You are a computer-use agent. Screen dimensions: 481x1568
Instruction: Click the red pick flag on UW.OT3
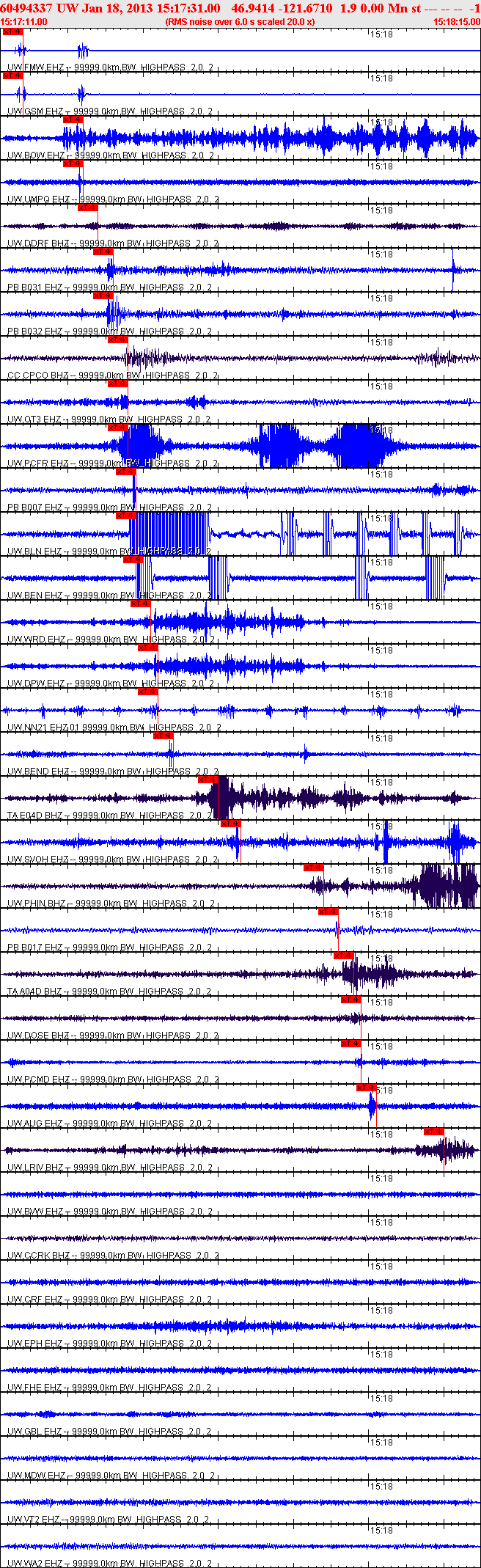click(118, 384)
